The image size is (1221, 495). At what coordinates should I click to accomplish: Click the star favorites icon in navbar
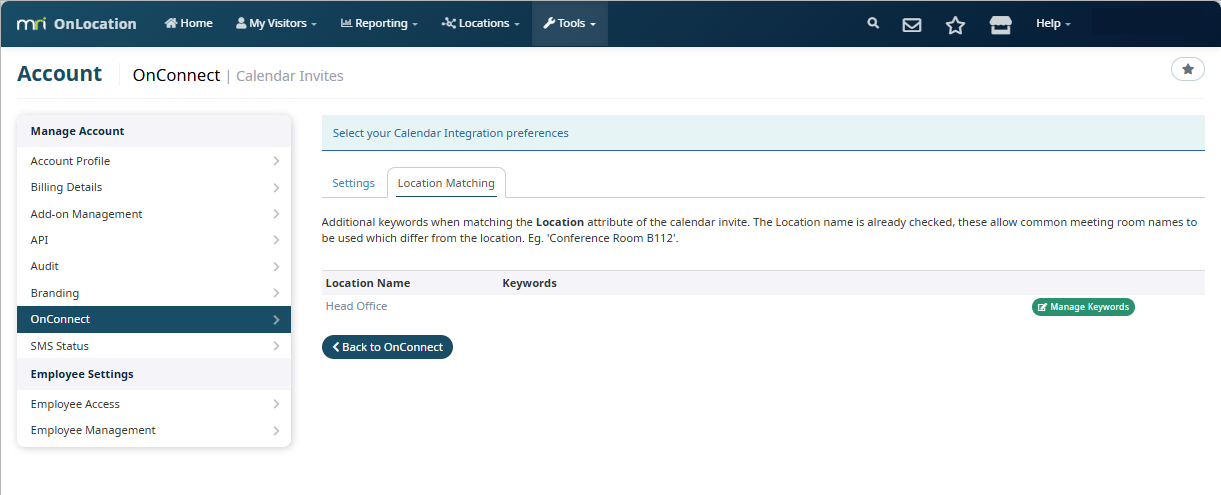(955, 24)
